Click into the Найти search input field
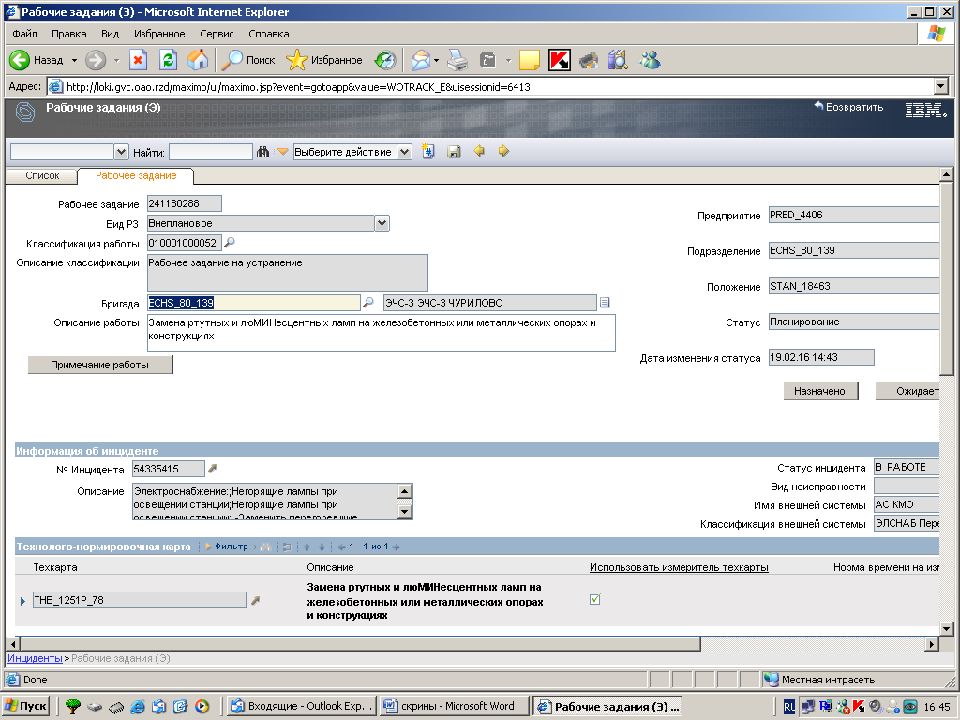This screenshot has width=960, height=720. click(x=211, y=152)
